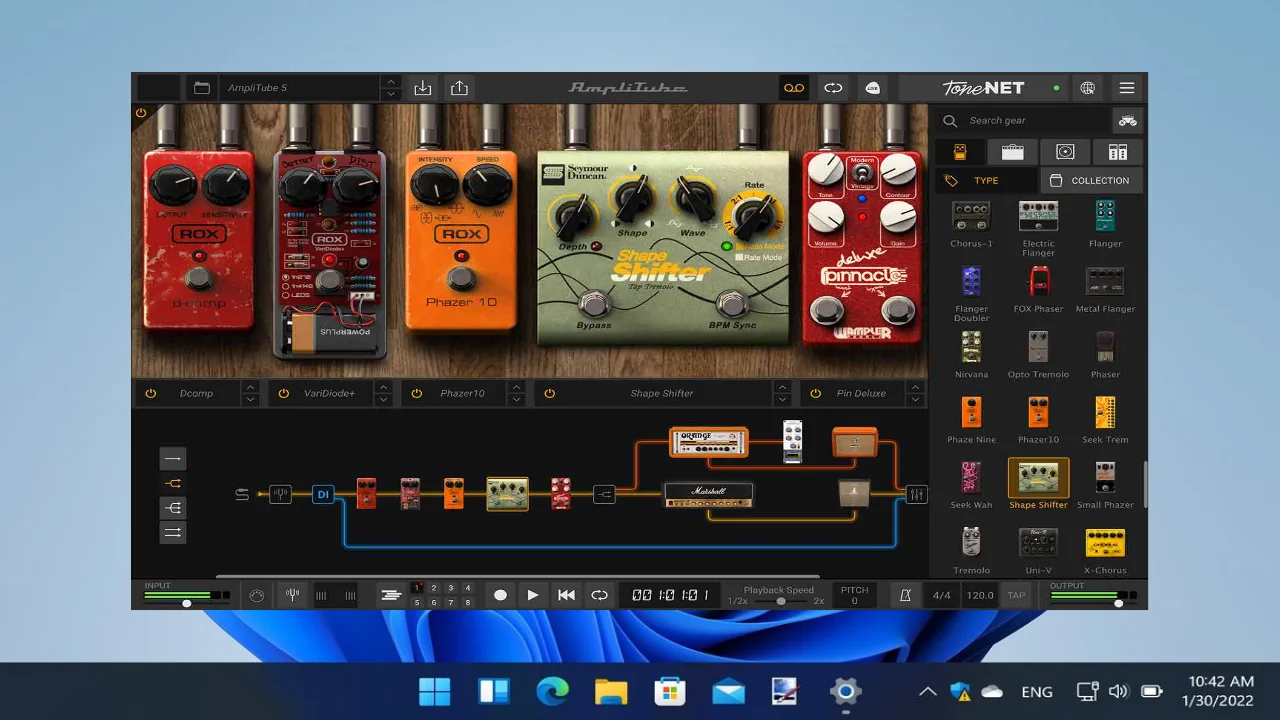Image resolution: width=1280 pixels, height=720 pixels.
Task: Click the down arrow for Shape Shifter slot
Action: pyautogui.click(x=782, y=399)
